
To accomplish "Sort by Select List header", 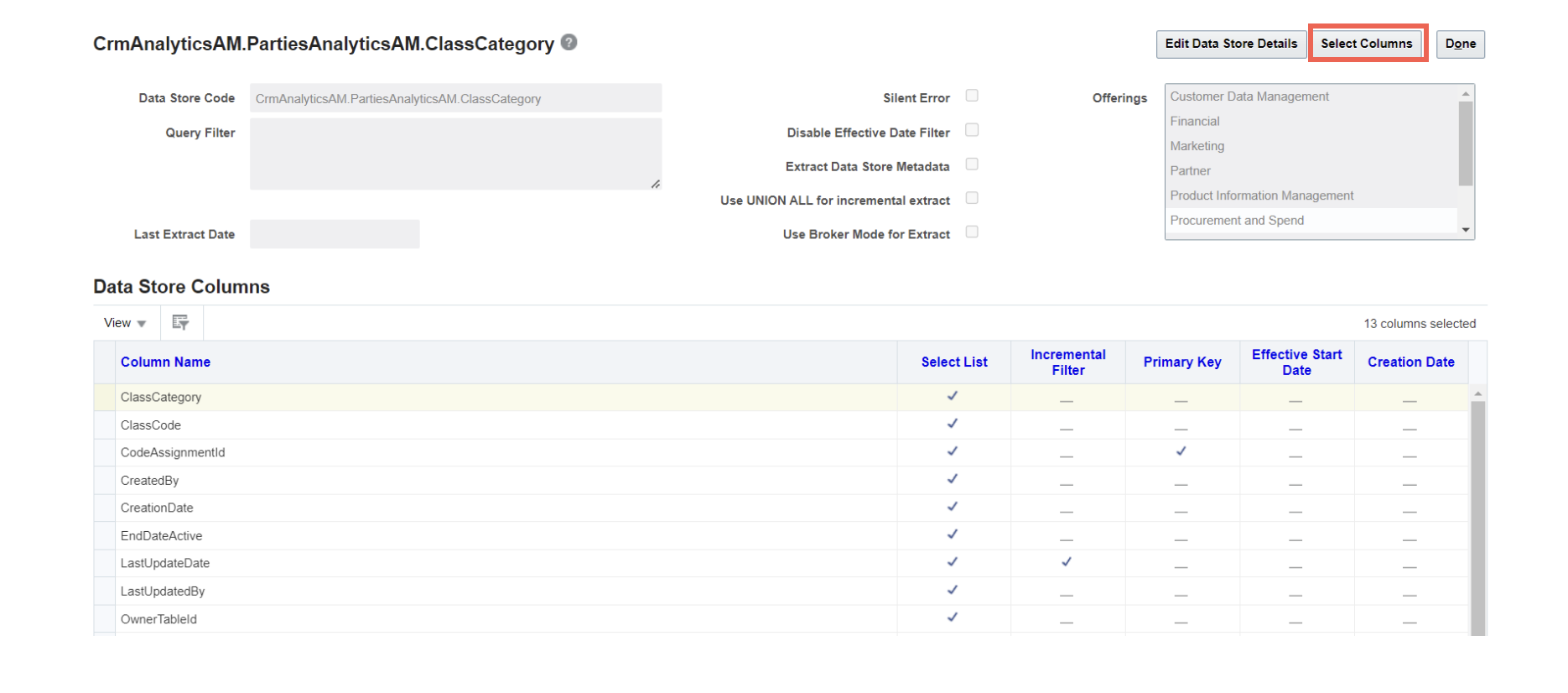I will click(x=954, y=362).
